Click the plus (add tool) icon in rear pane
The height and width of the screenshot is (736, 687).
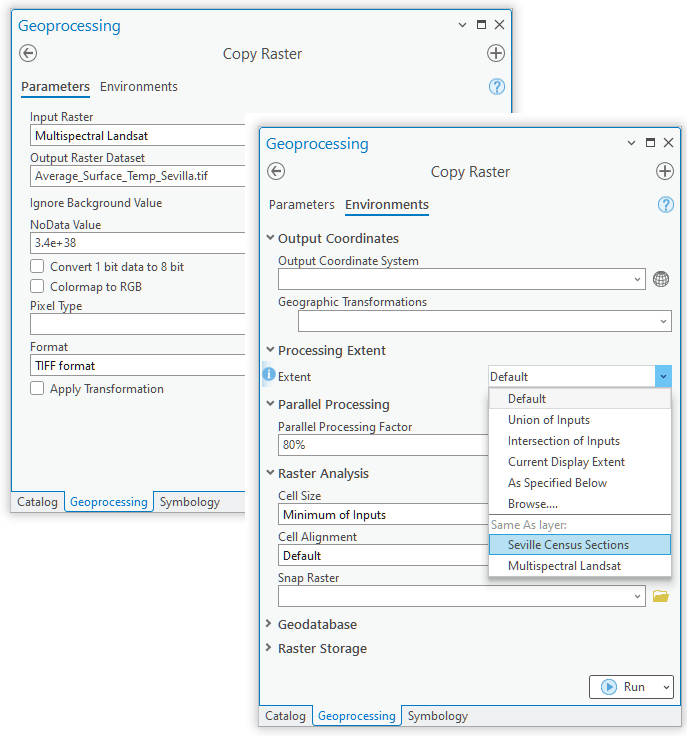point(496,53)
